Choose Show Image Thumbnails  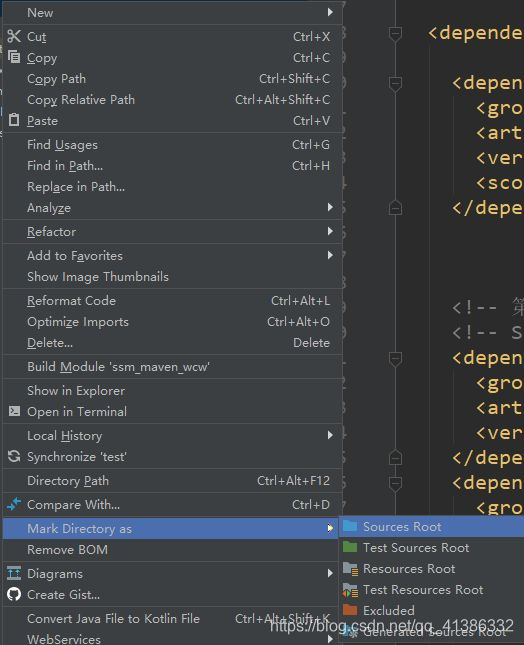(x=172, y=276)
